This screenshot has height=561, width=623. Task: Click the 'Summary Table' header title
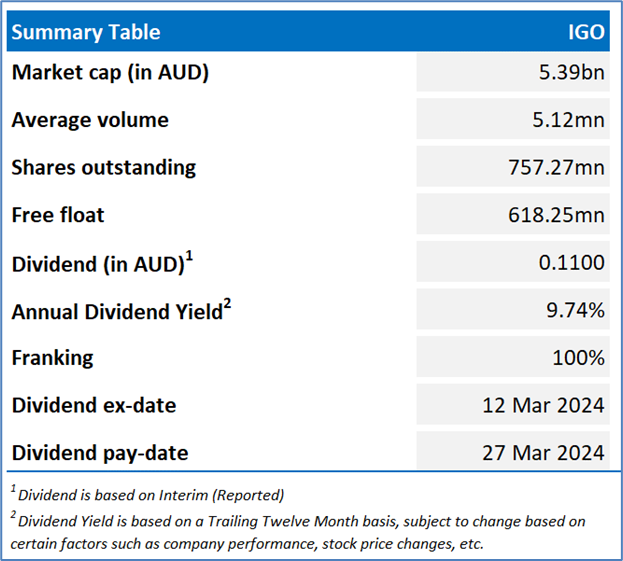[86, 32]
